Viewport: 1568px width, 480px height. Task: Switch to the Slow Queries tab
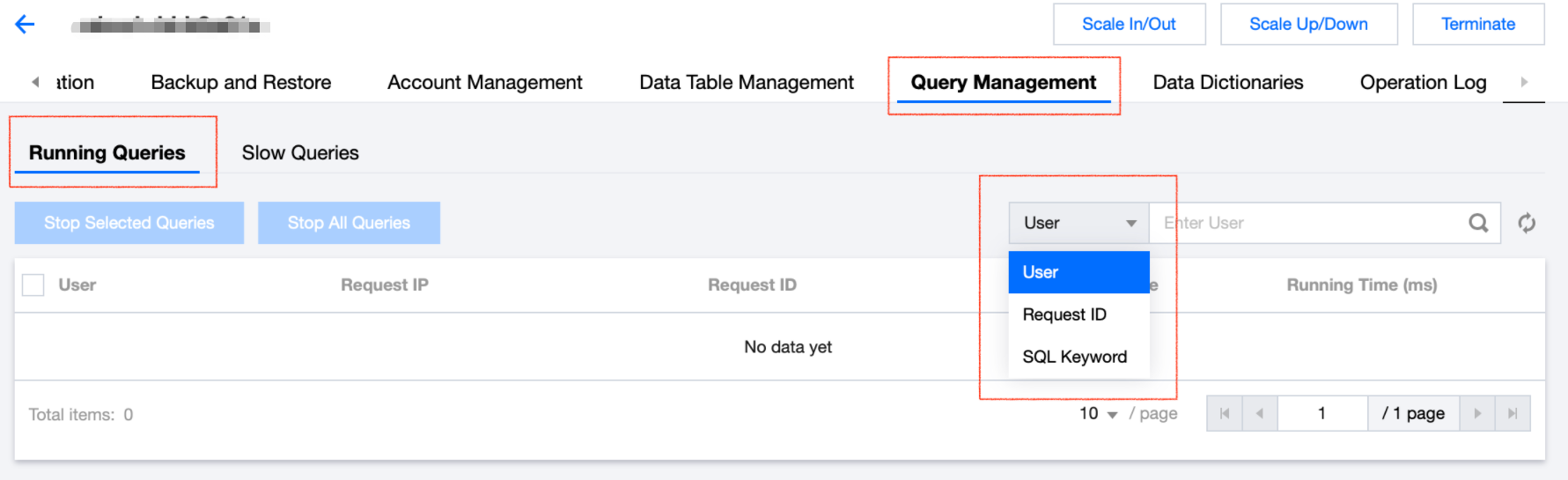tap(300, 153)
